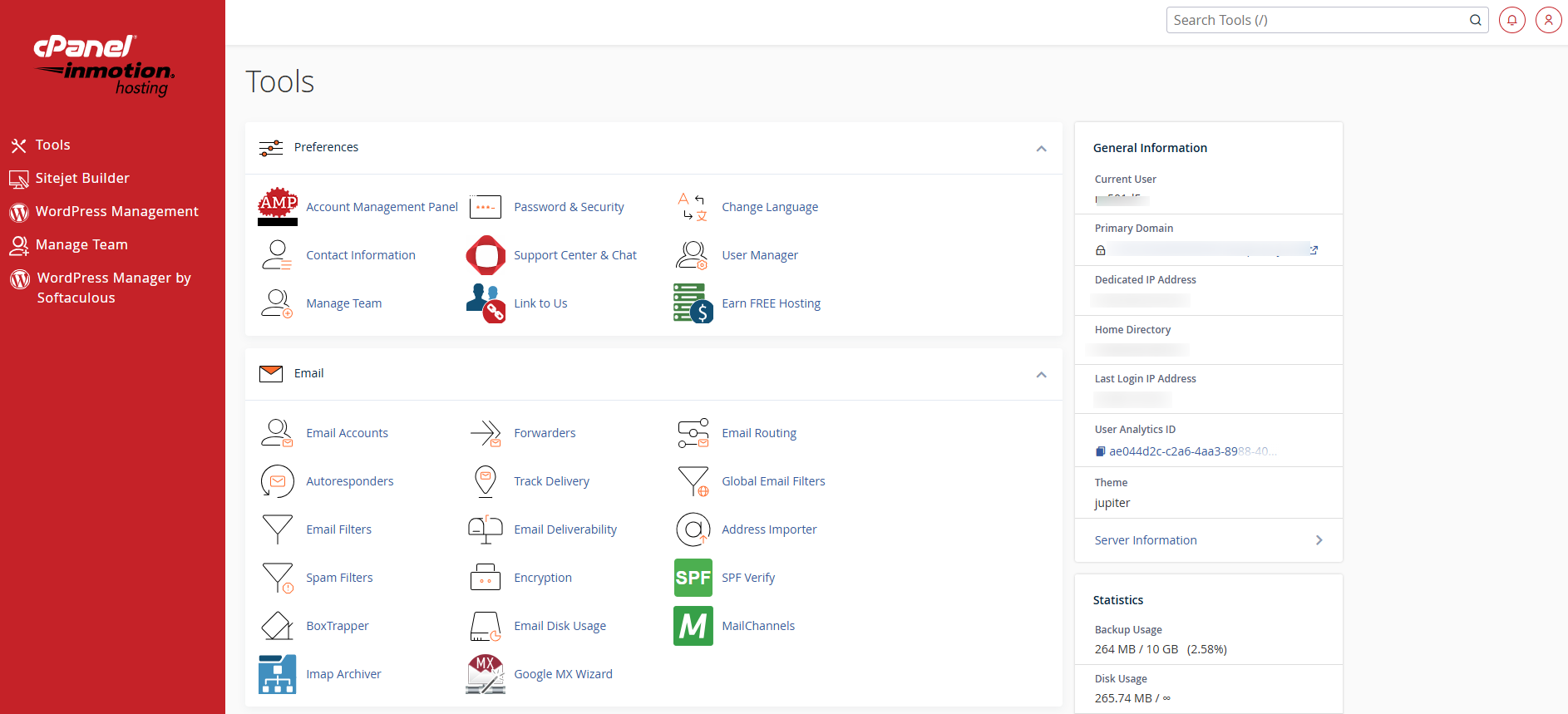1568x714 pixels.
Task: Open the Forwarders link
Action: 545,433
